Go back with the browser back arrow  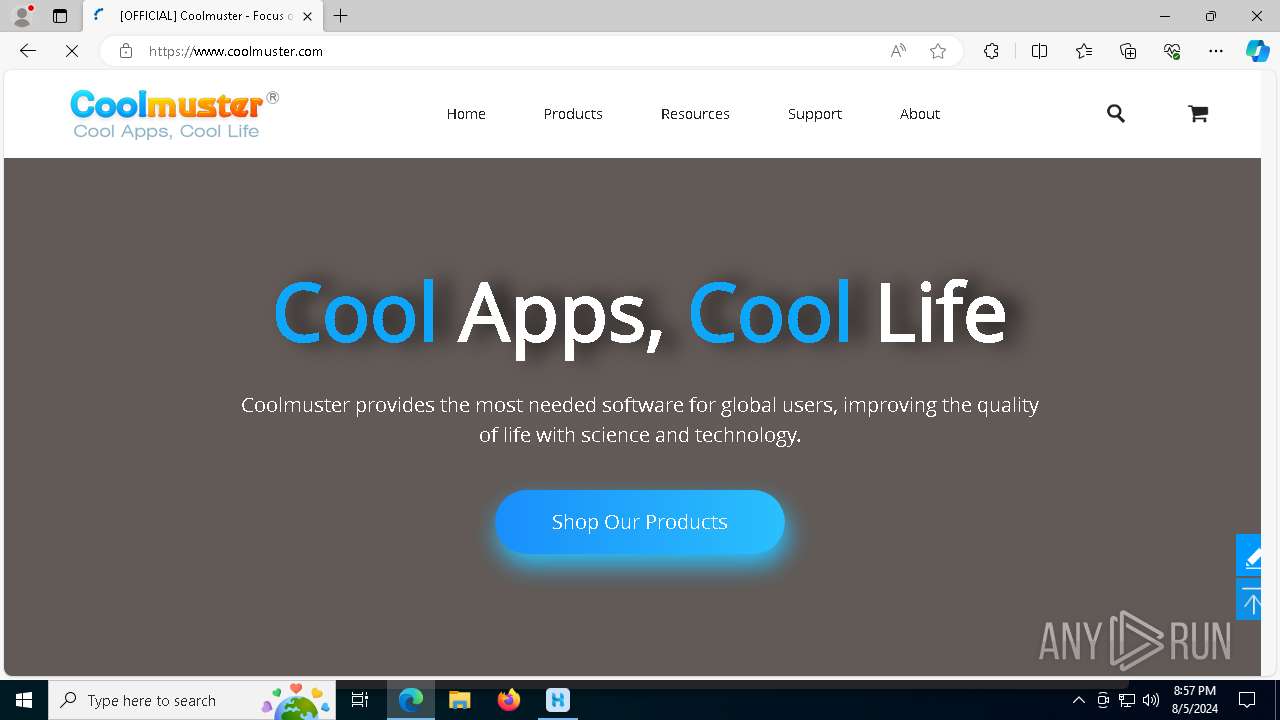point(28,51)
